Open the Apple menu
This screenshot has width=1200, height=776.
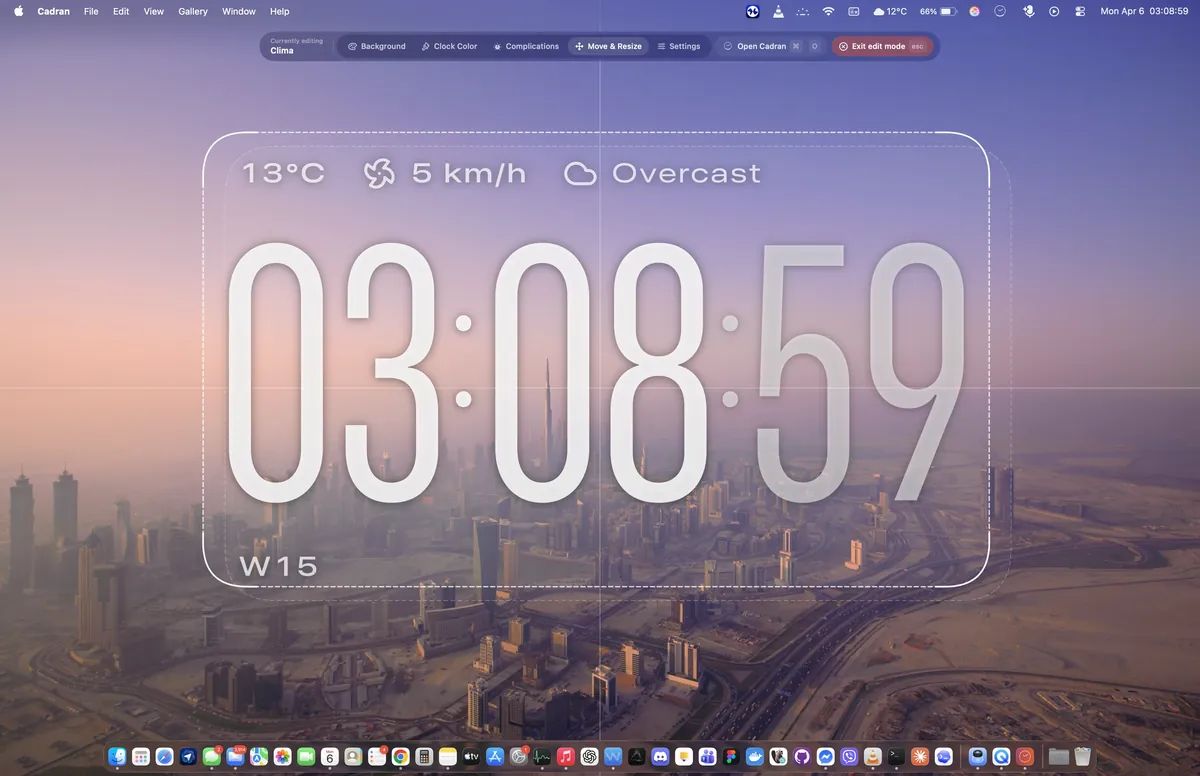point(18,11)
